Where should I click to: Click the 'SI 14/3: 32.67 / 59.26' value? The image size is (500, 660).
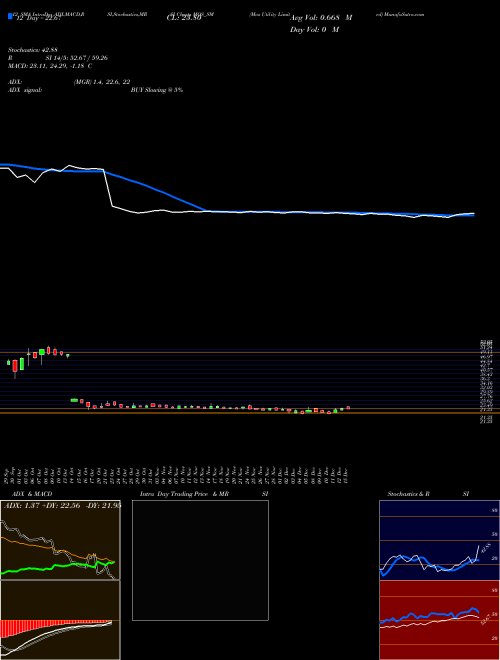77,58
